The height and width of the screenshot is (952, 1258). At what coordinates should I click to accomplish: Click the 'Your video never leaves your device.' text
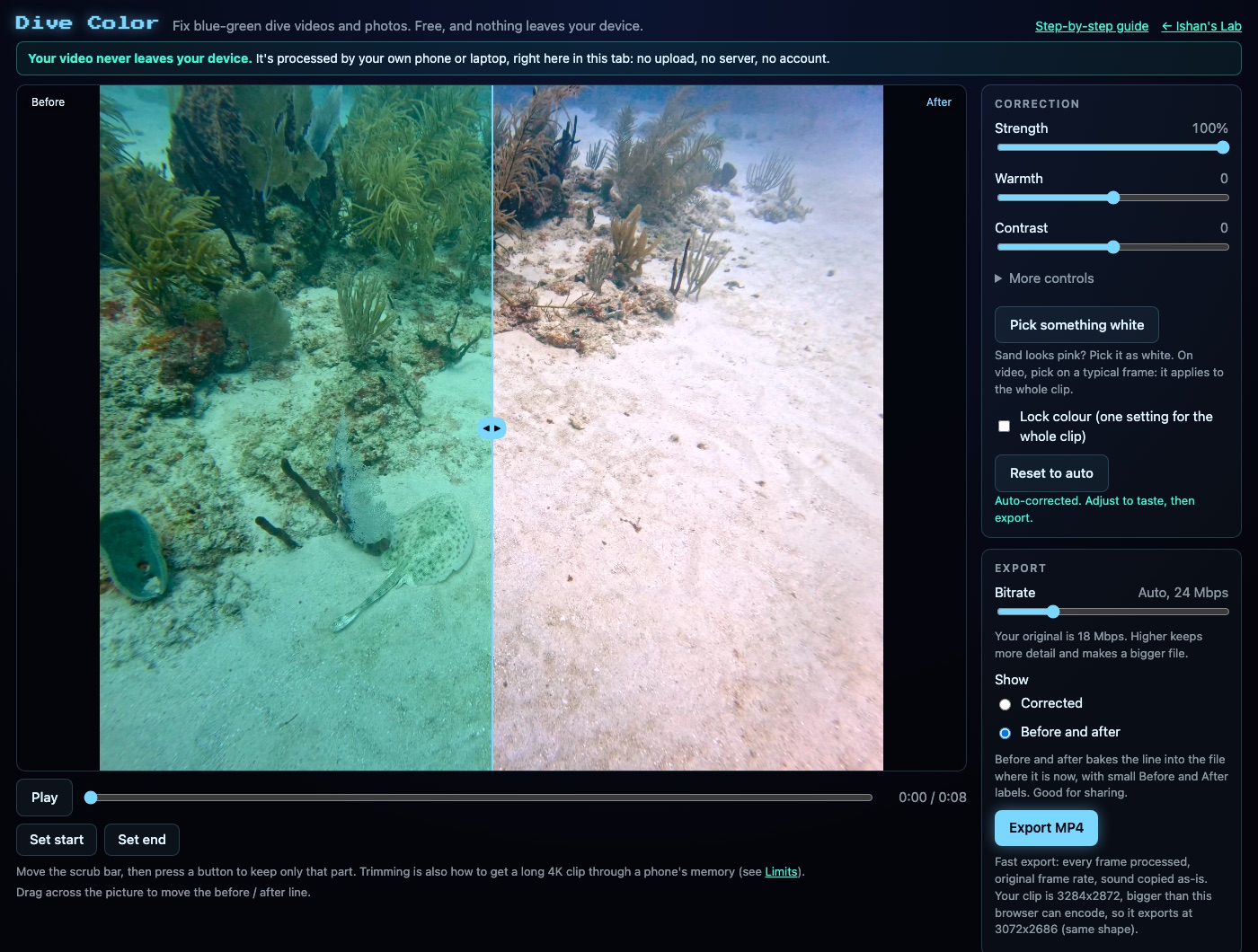click(x=139, y=58)
